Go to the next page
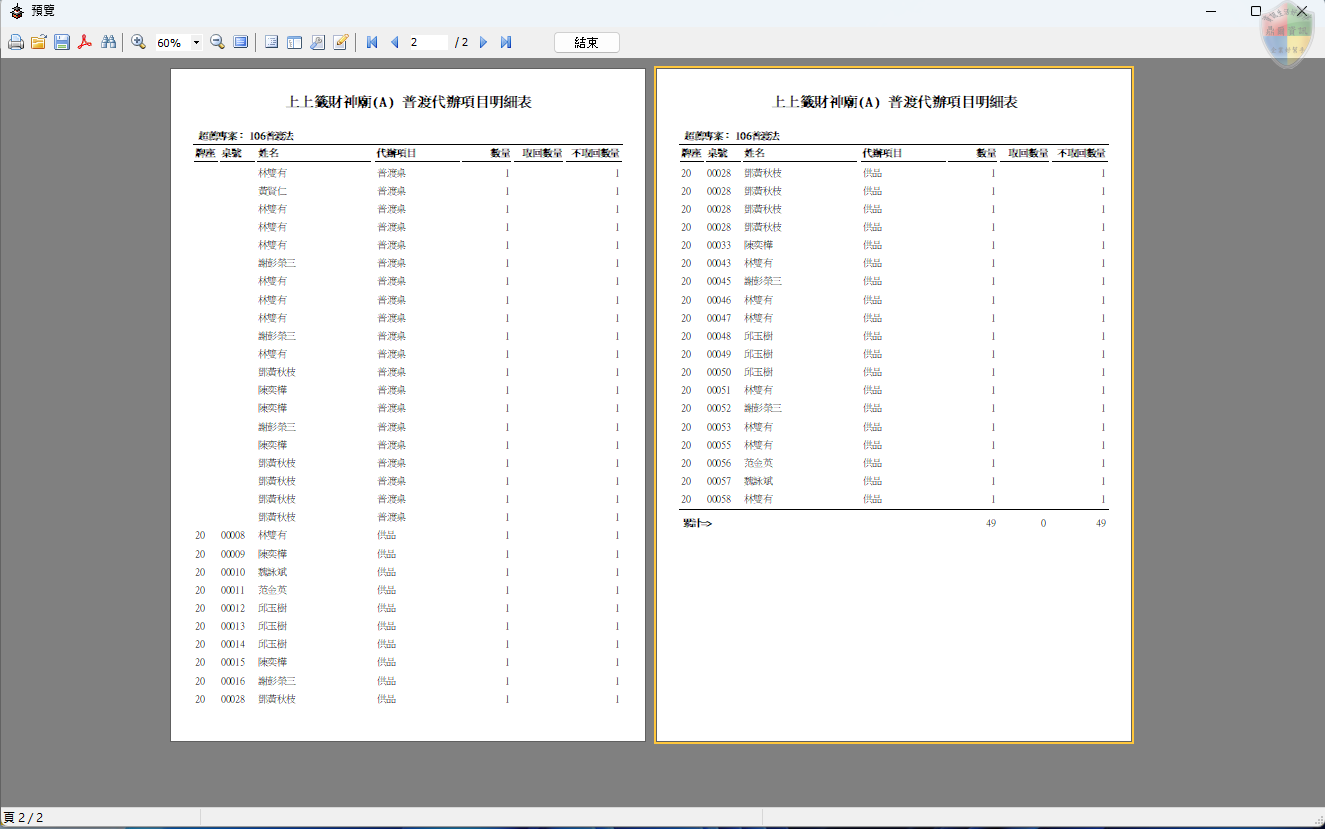The width and height of the screenshot is (1325, 829). [x=483, y=43]
